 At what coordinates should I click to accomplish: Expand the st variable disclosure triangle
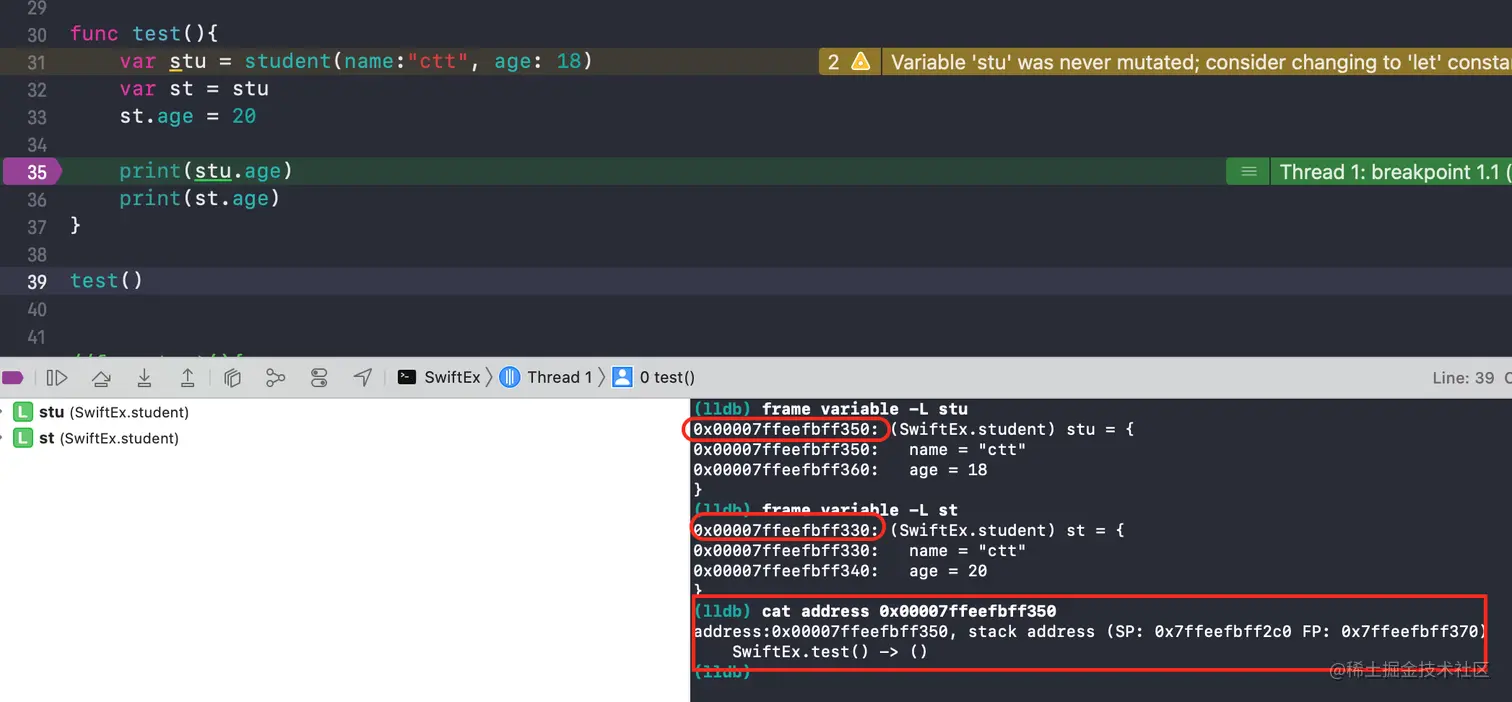pyautogui.click(x=3, y=438)
